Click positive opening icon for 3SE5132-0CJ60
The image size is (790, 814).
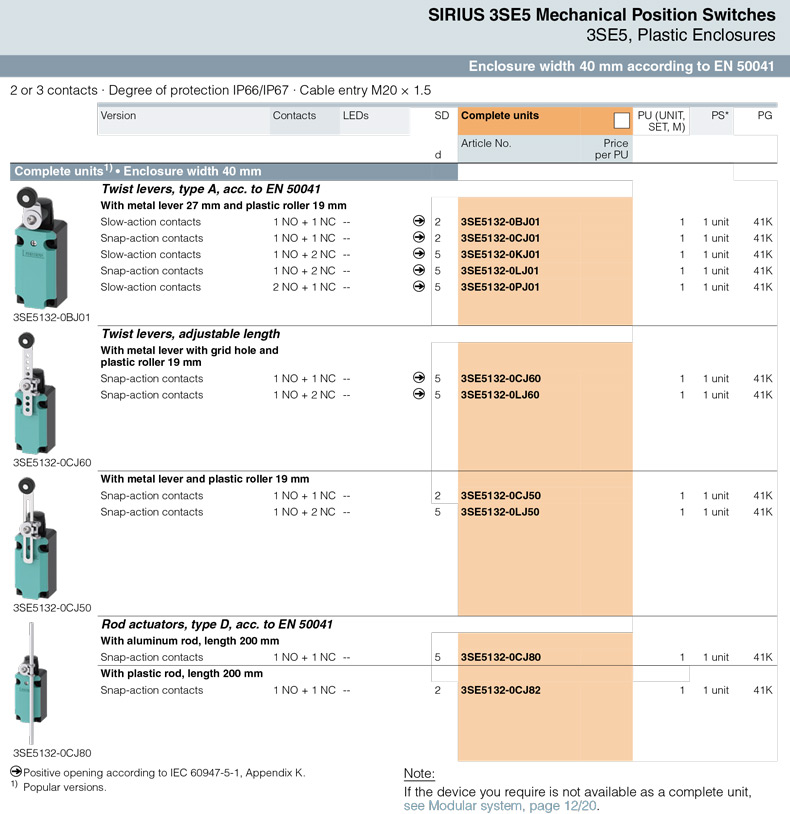[x=419, y=379]
